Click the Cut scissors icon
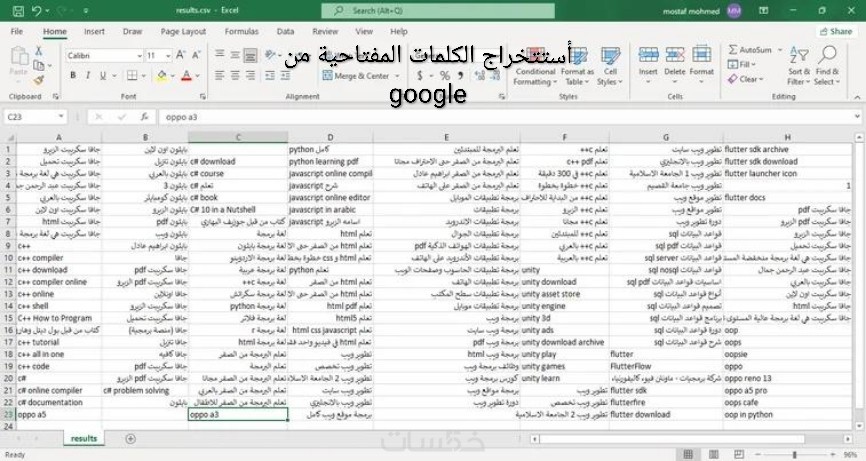 click(x=39, y=51)
